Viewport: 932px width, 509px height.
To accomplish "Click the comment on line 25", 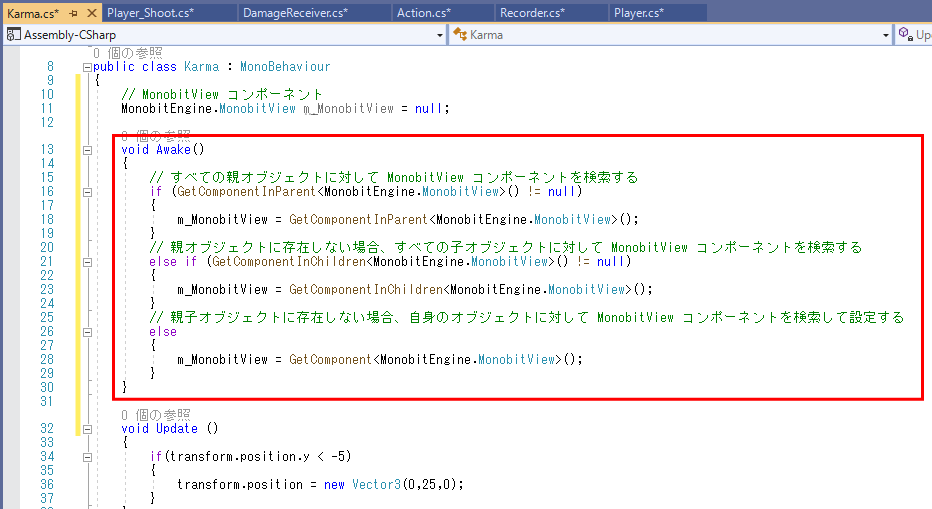I will click(x=527, y=318).
